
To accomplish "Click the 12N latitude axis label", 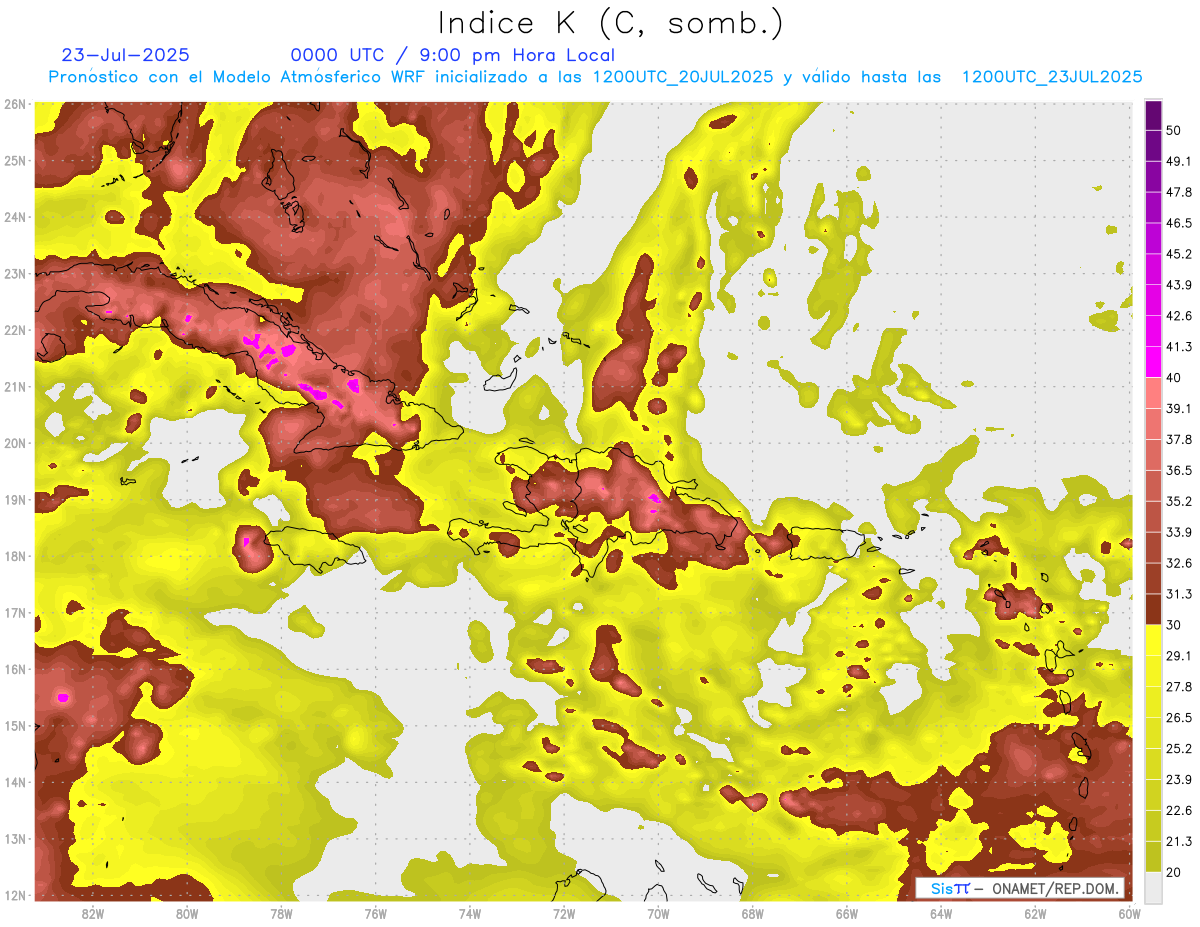I will tap(14, 895).
